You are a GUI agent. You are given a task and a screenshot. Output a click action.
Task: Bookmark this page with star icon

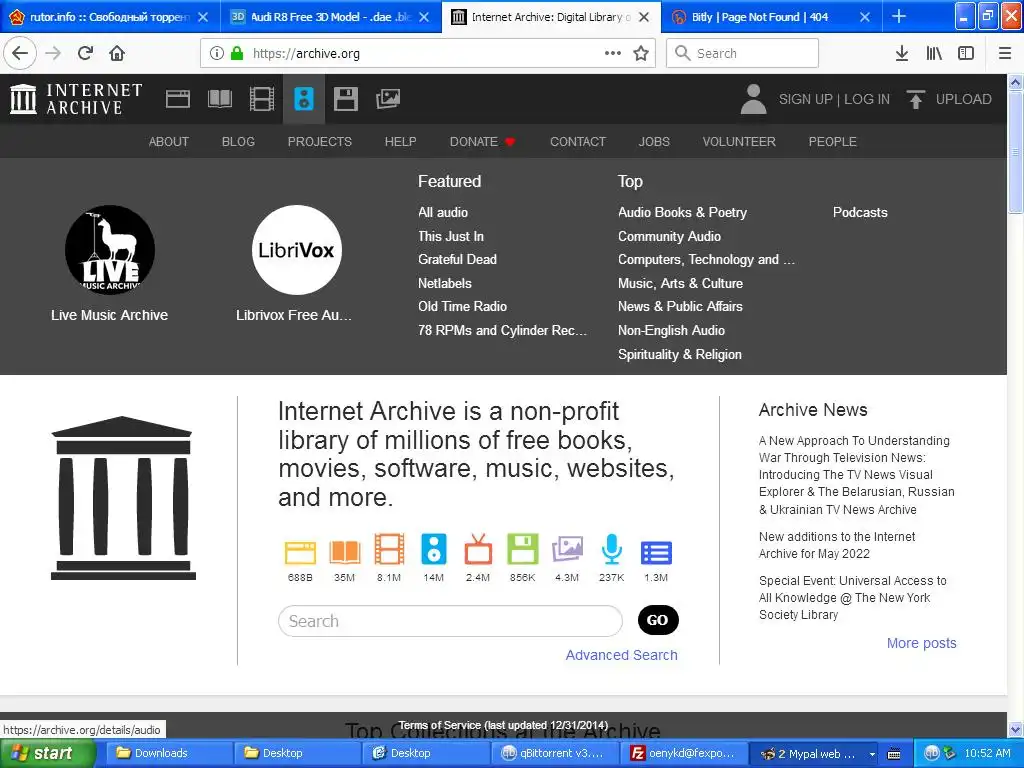[641, 53]
